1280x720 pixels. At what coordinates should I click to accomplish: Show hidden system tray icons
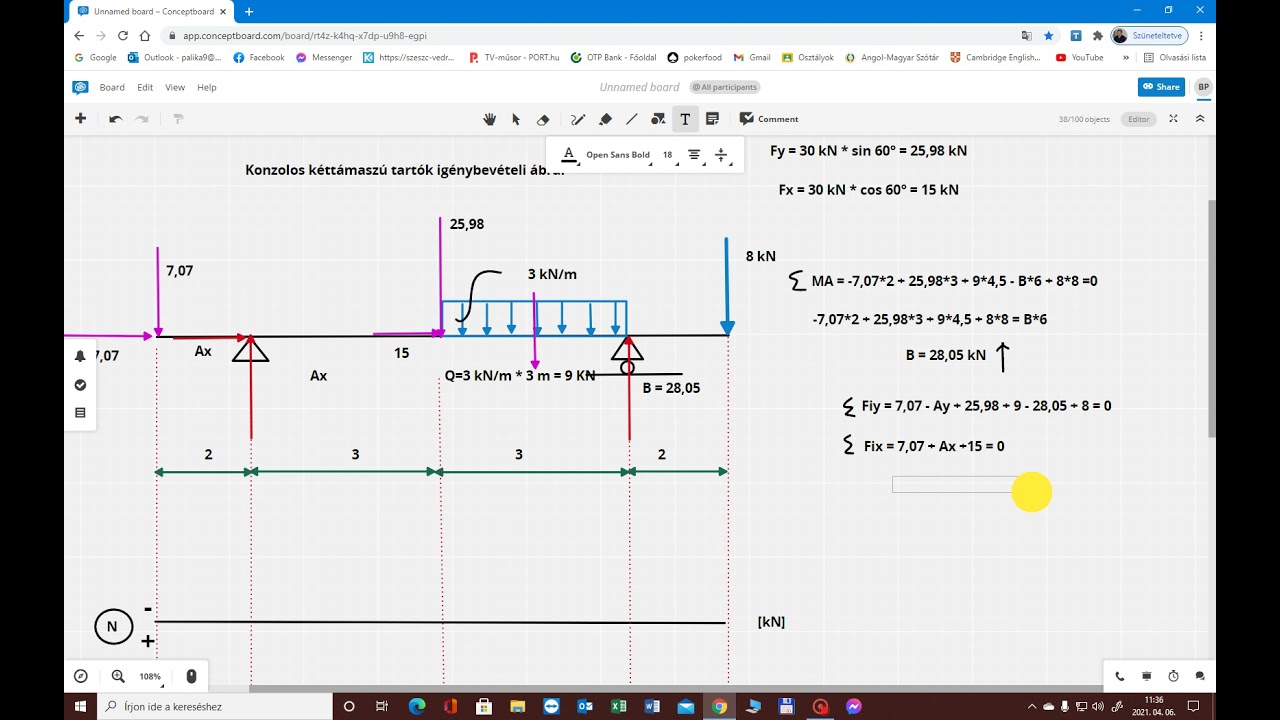1033,706
